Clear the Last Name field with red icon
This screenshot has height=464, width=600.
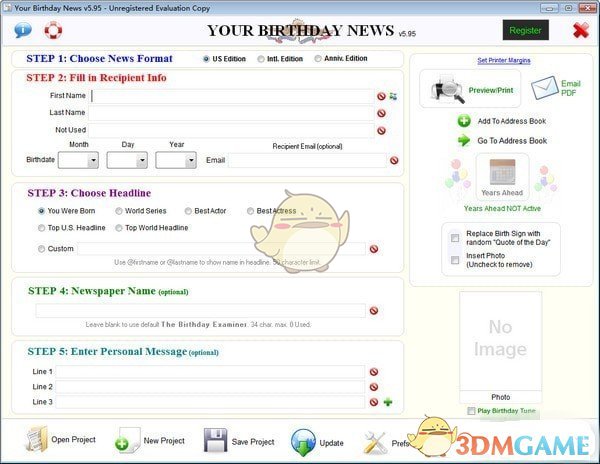pos(381,113)
